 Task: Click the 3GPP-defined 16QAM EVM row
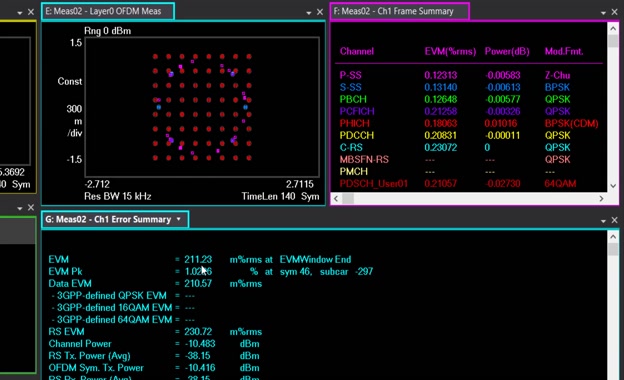[x=122, y=308]
